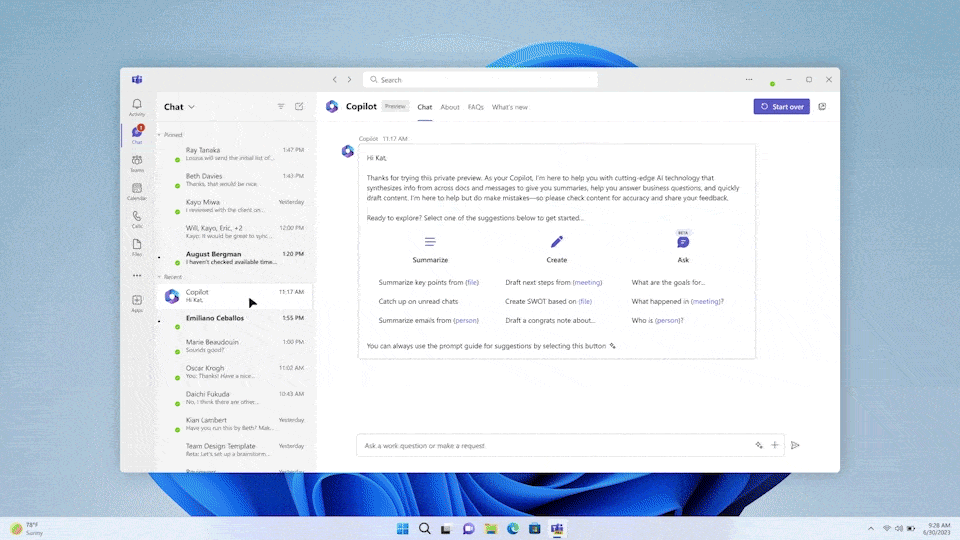
Task: Click the Search box at top
Action: click(x=480, y=80)
